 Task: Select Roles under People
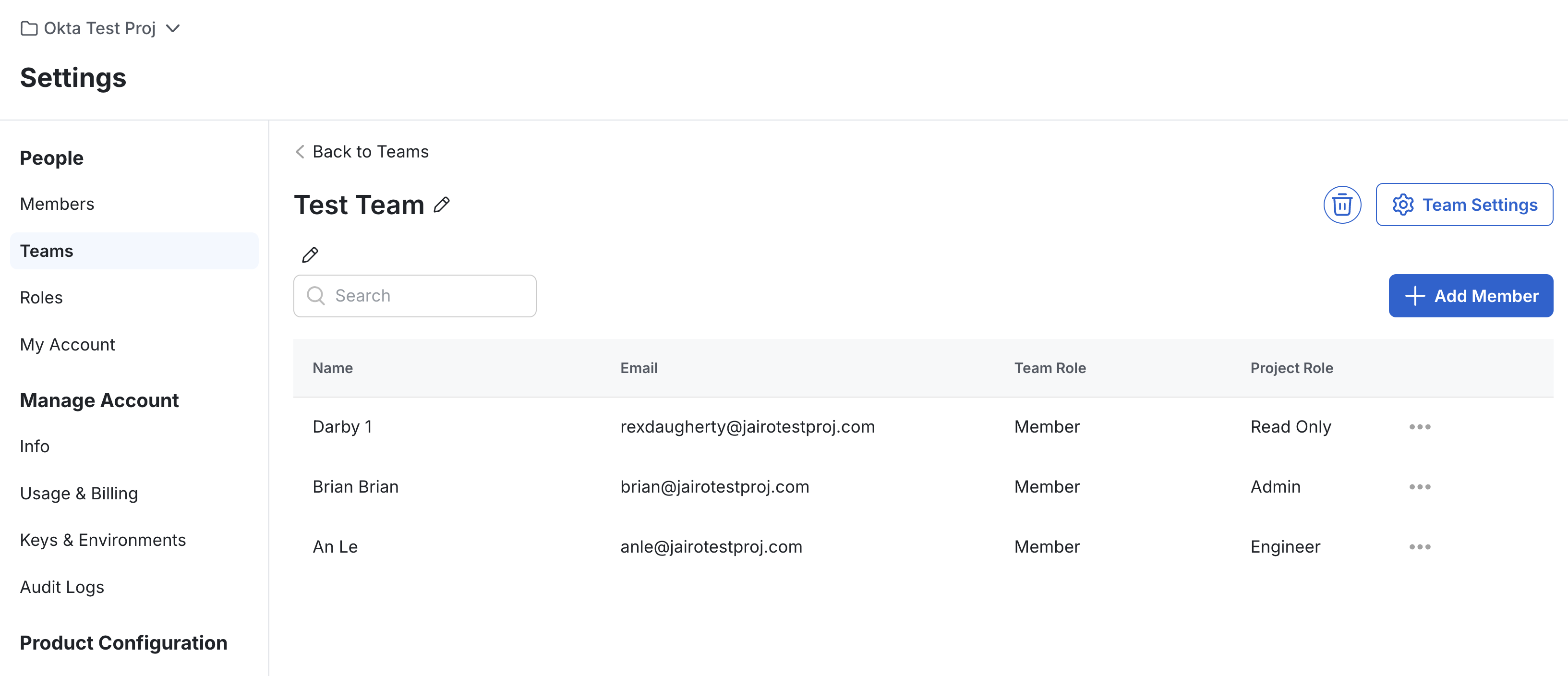(x=41, y=298)
